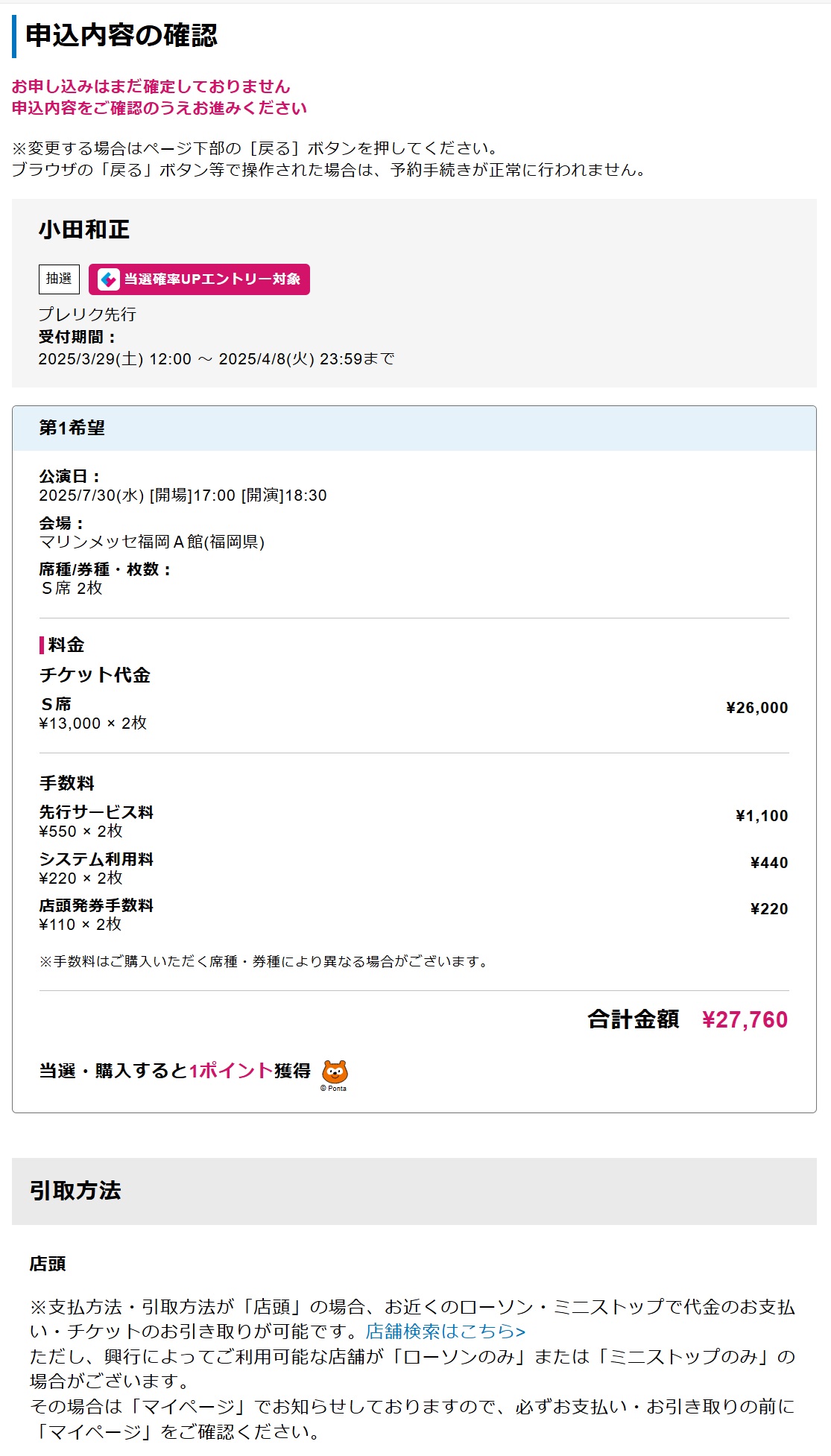This screenshot has width=831, height=1456.
Task: Click the Ponta mascot icon
Action: tap(335, 1072)
